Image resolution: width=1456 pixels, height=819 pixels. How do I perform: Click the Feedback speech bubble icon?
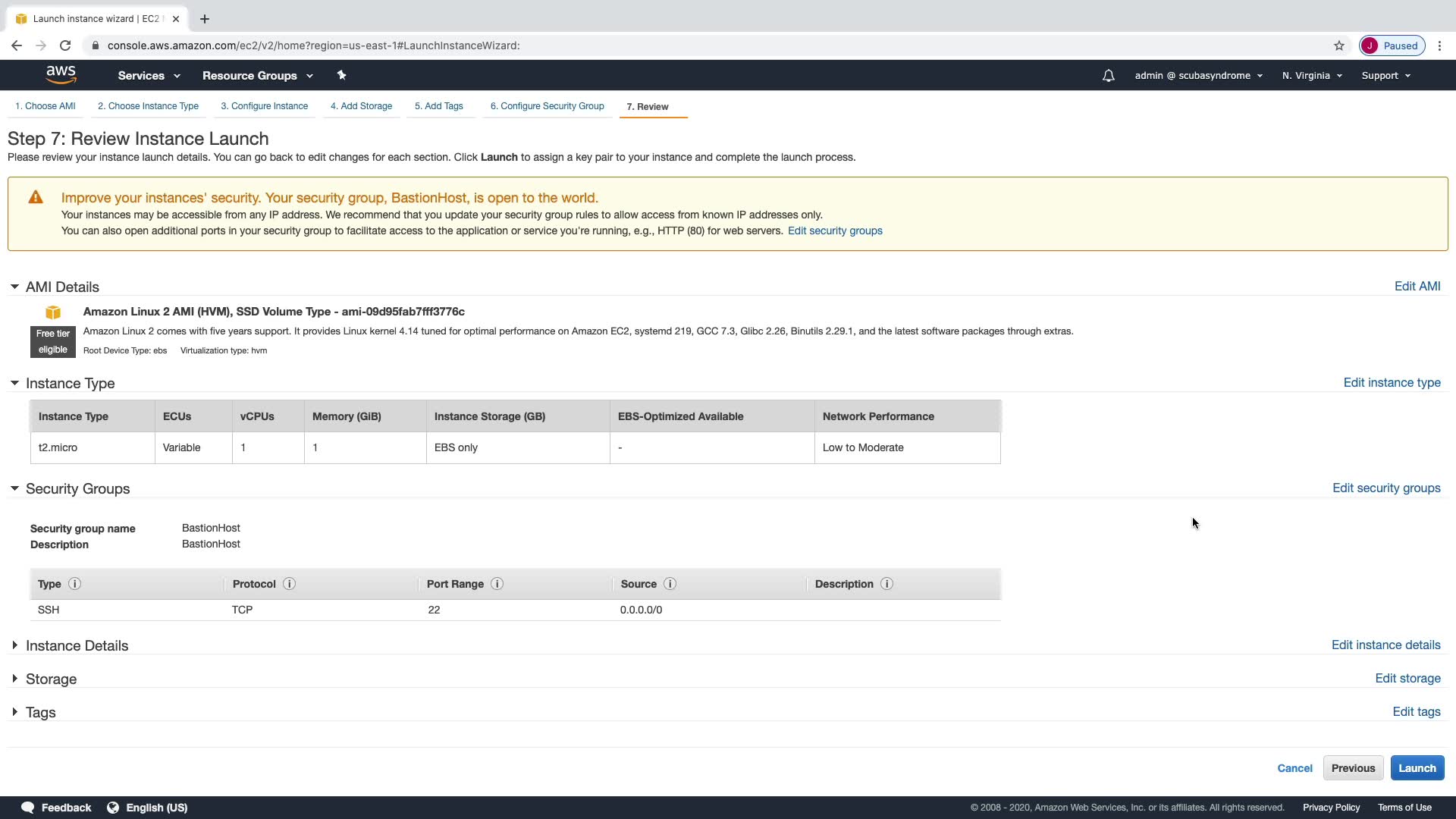[28, 808]
